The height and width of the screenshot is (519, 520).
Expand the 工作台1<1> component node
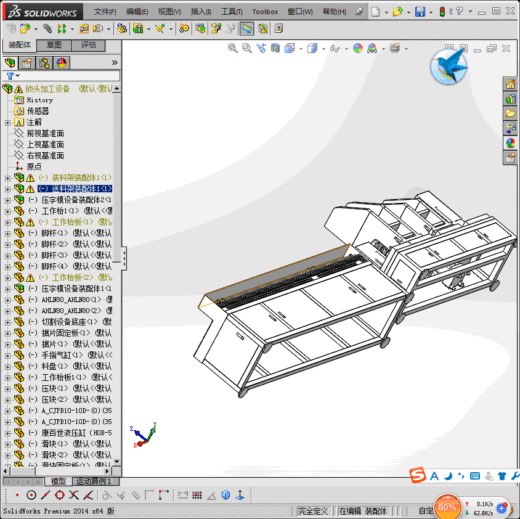pyautogui.click(x=8, y=211)
